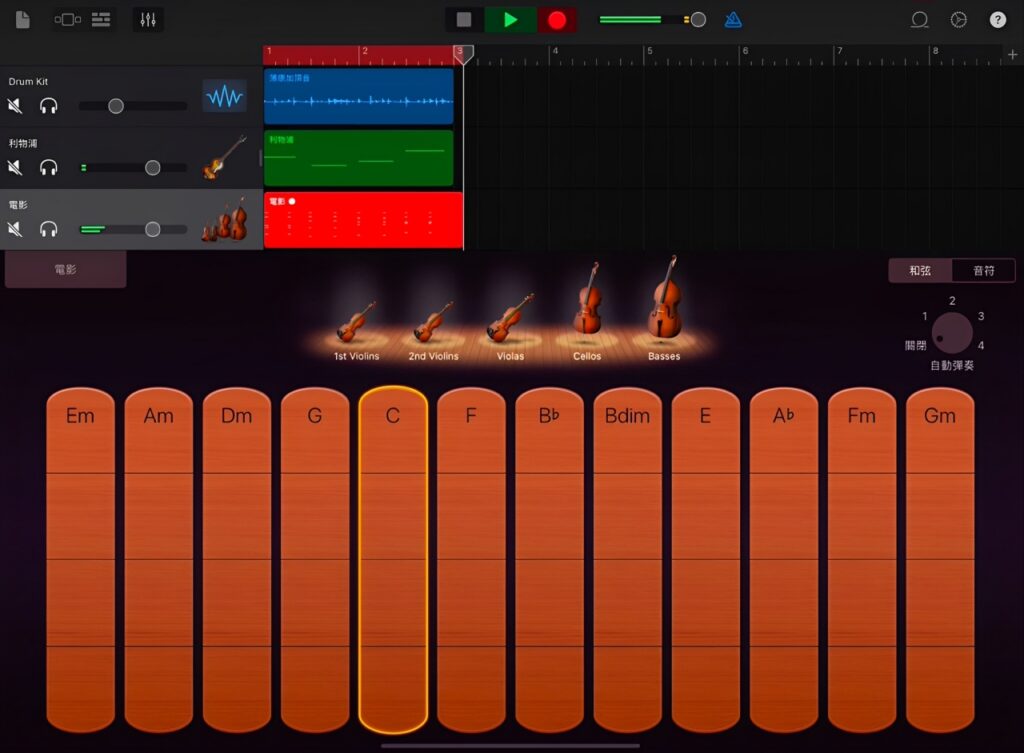Screen dimensions: 1024x753
Task: Open the mixer track controls
Action: [x=148, y=20]
